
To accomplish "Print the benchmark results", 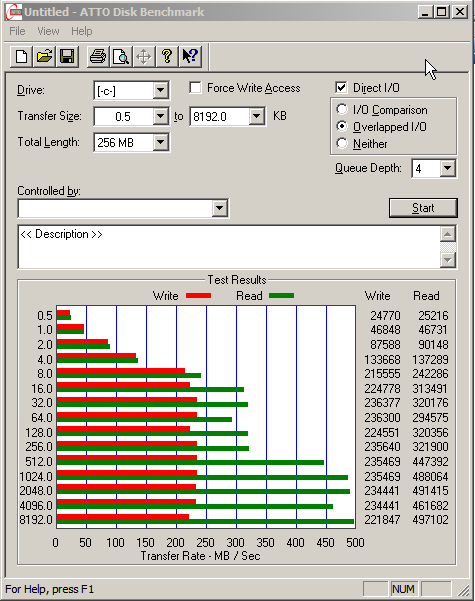I will coord(98,57).
